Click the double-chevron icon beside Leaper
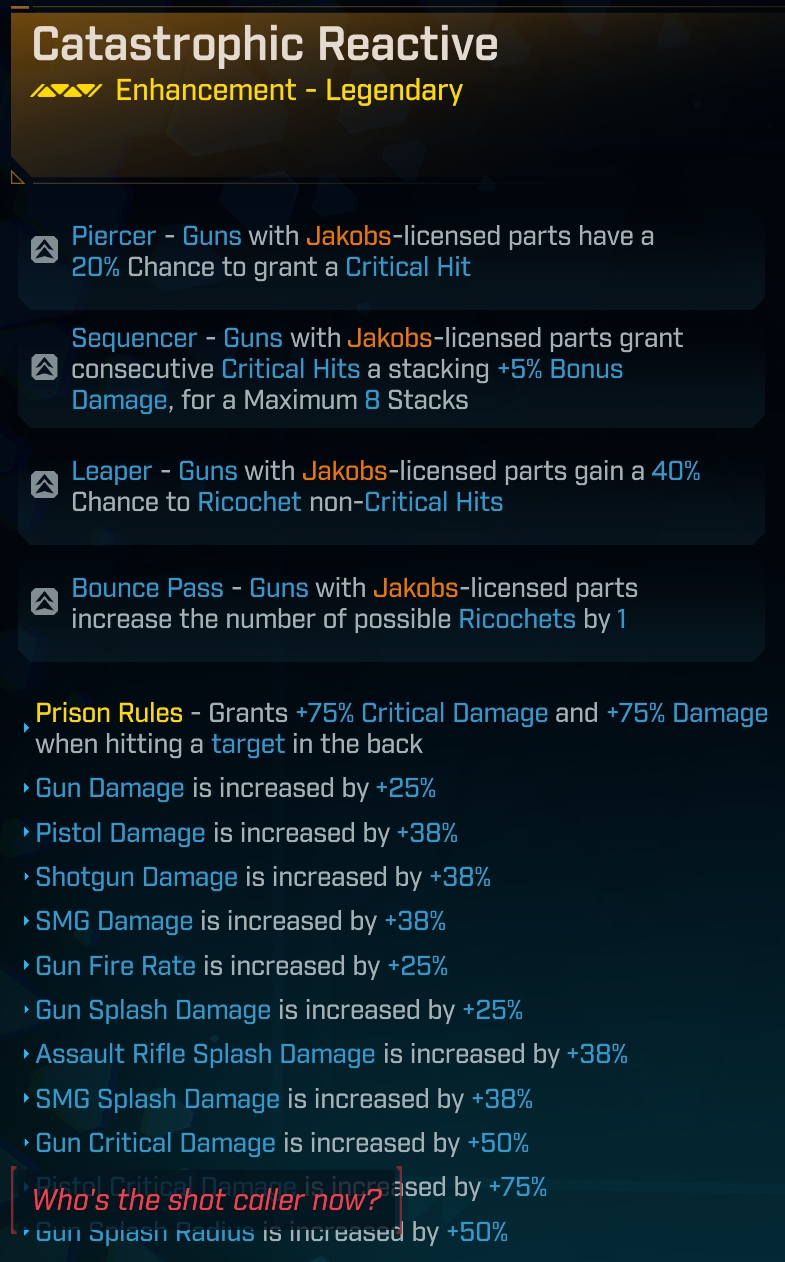785x1262 pixels. tap(44, 486)
